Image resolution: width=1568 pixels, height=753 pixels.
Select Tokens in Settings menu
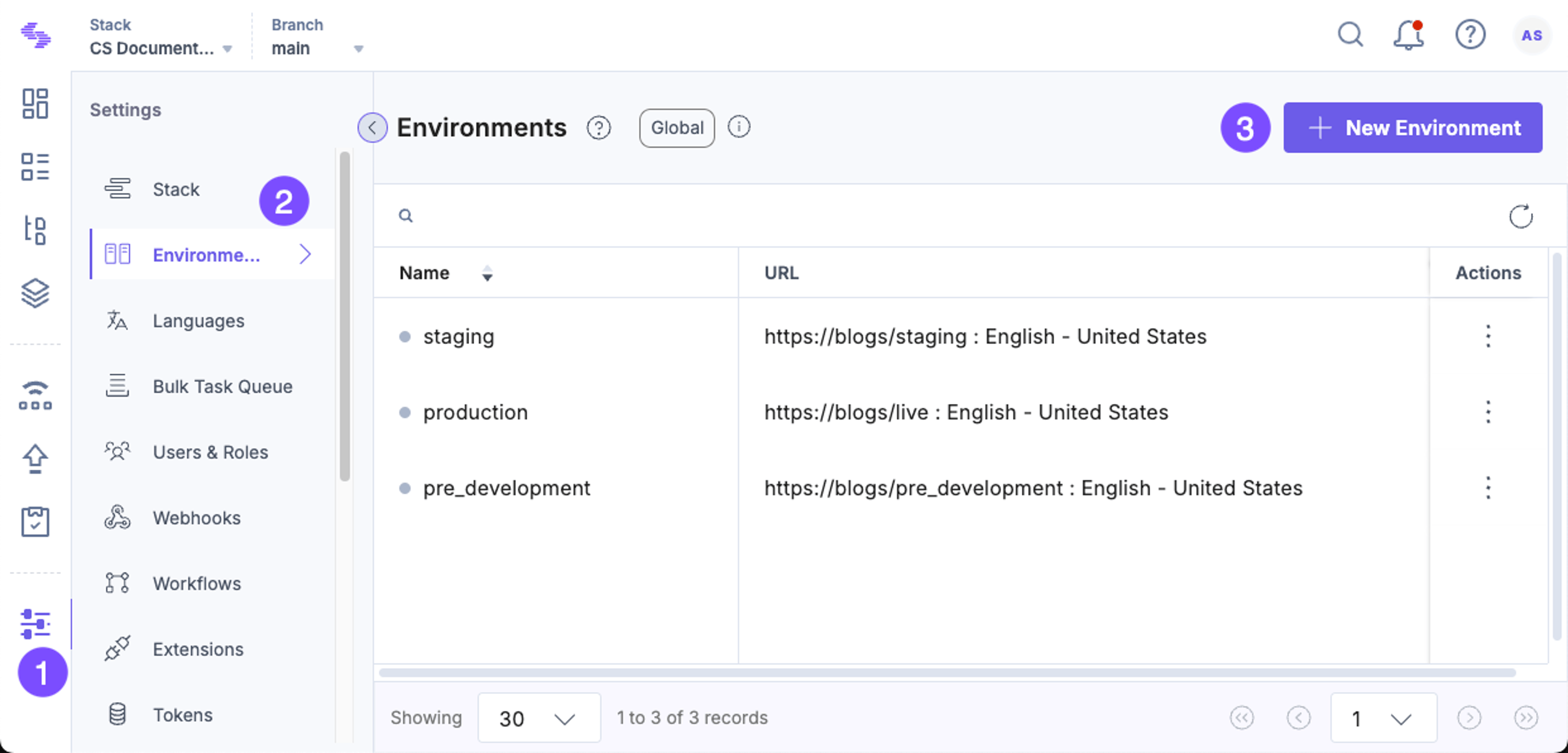(x=212, y=715)
